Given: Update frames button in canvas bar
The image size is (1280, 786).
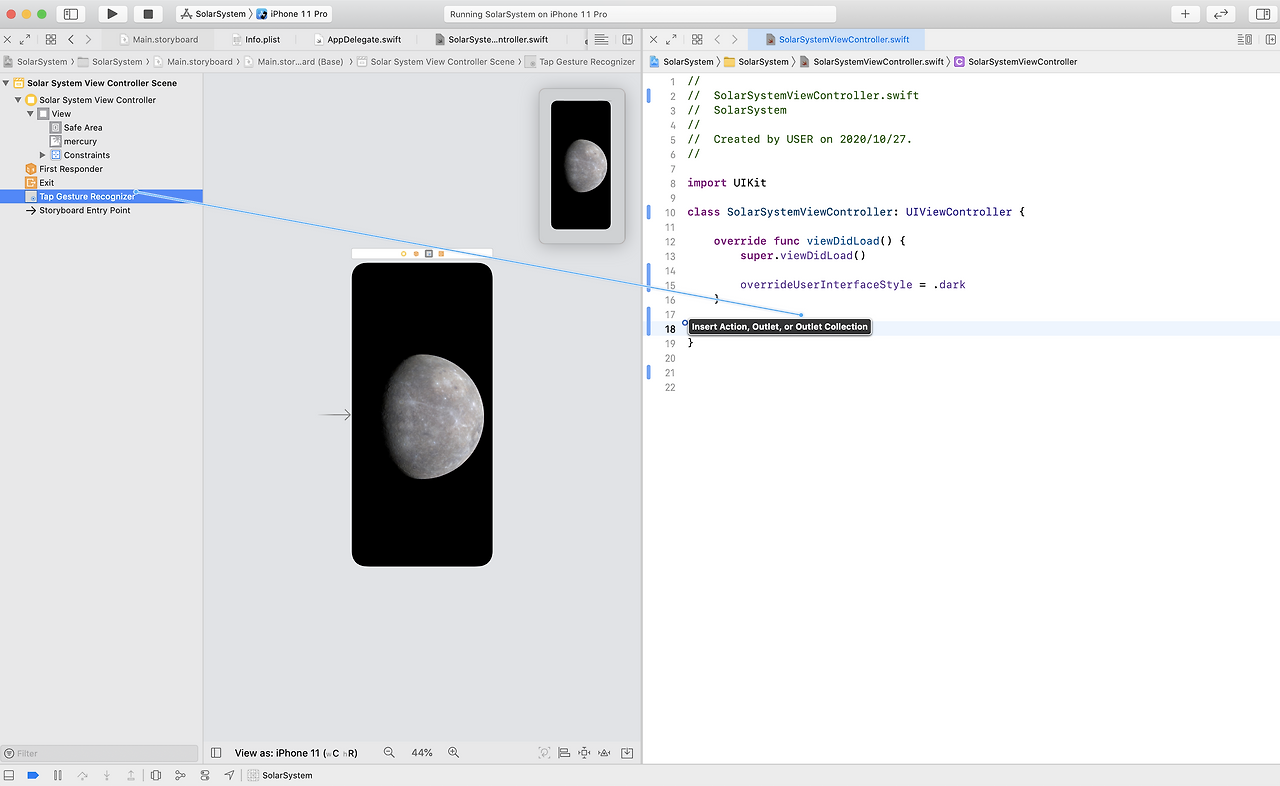Looking at the screenshot, I should [x=544, y=753].
